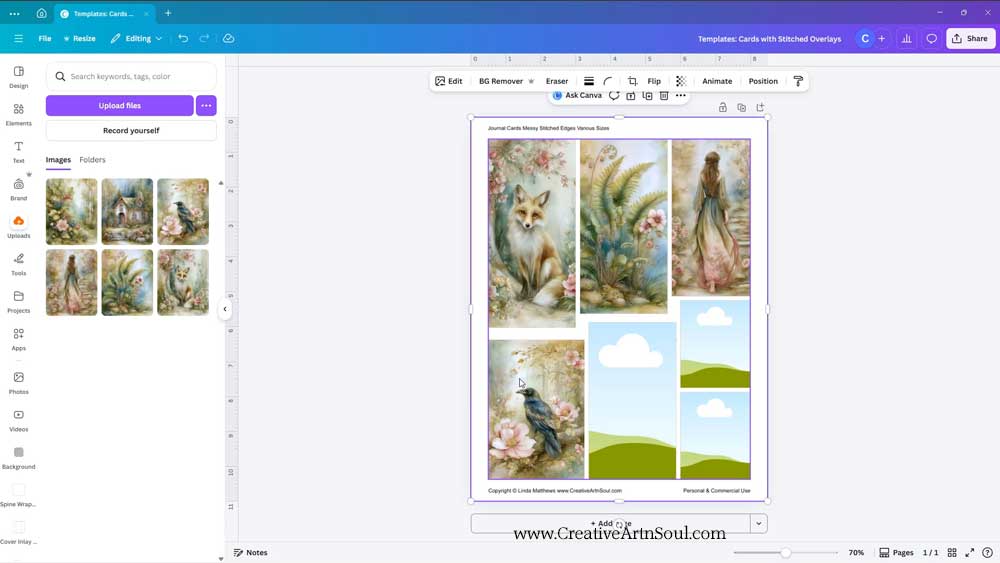Viewport: 1000px width, 563px height.
Task: Delete element with trash icon
Action: coord(664,96)
